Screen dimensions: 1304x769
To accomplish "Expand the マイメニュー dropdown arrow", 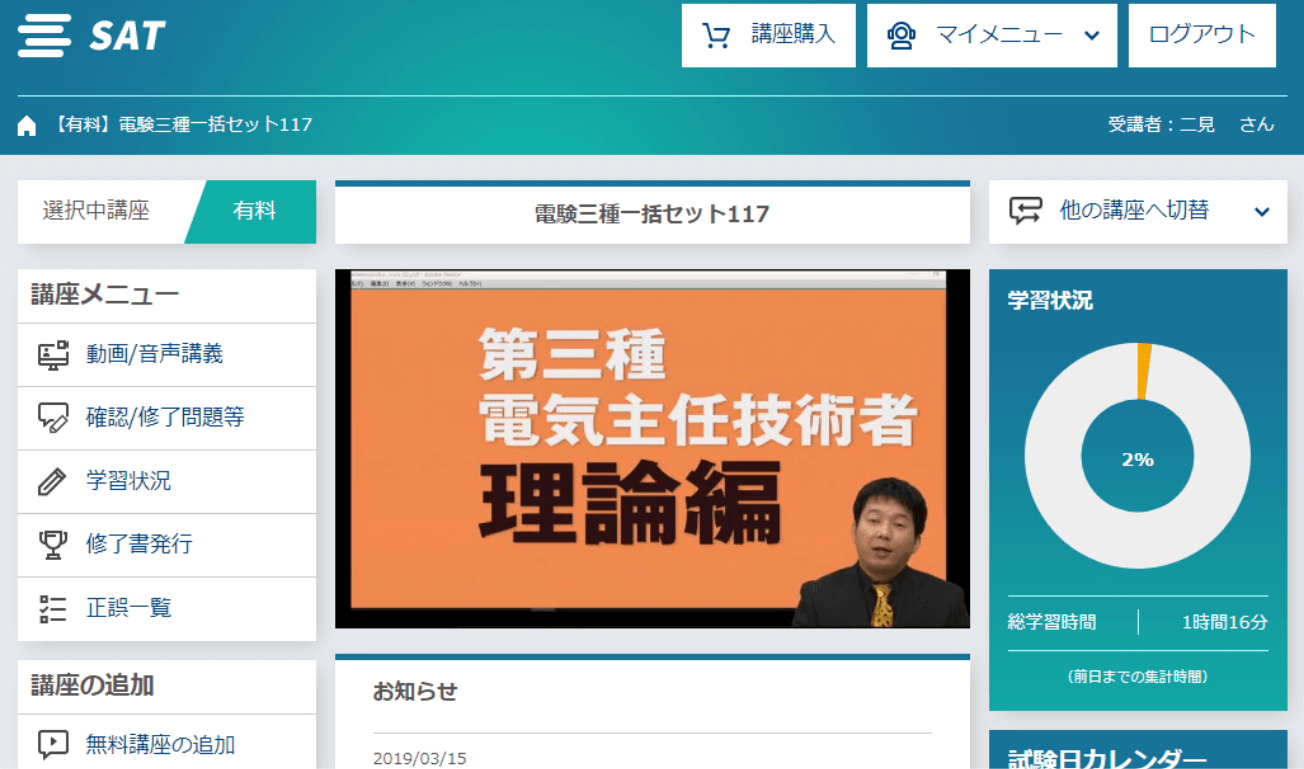I will (1092, 36).
